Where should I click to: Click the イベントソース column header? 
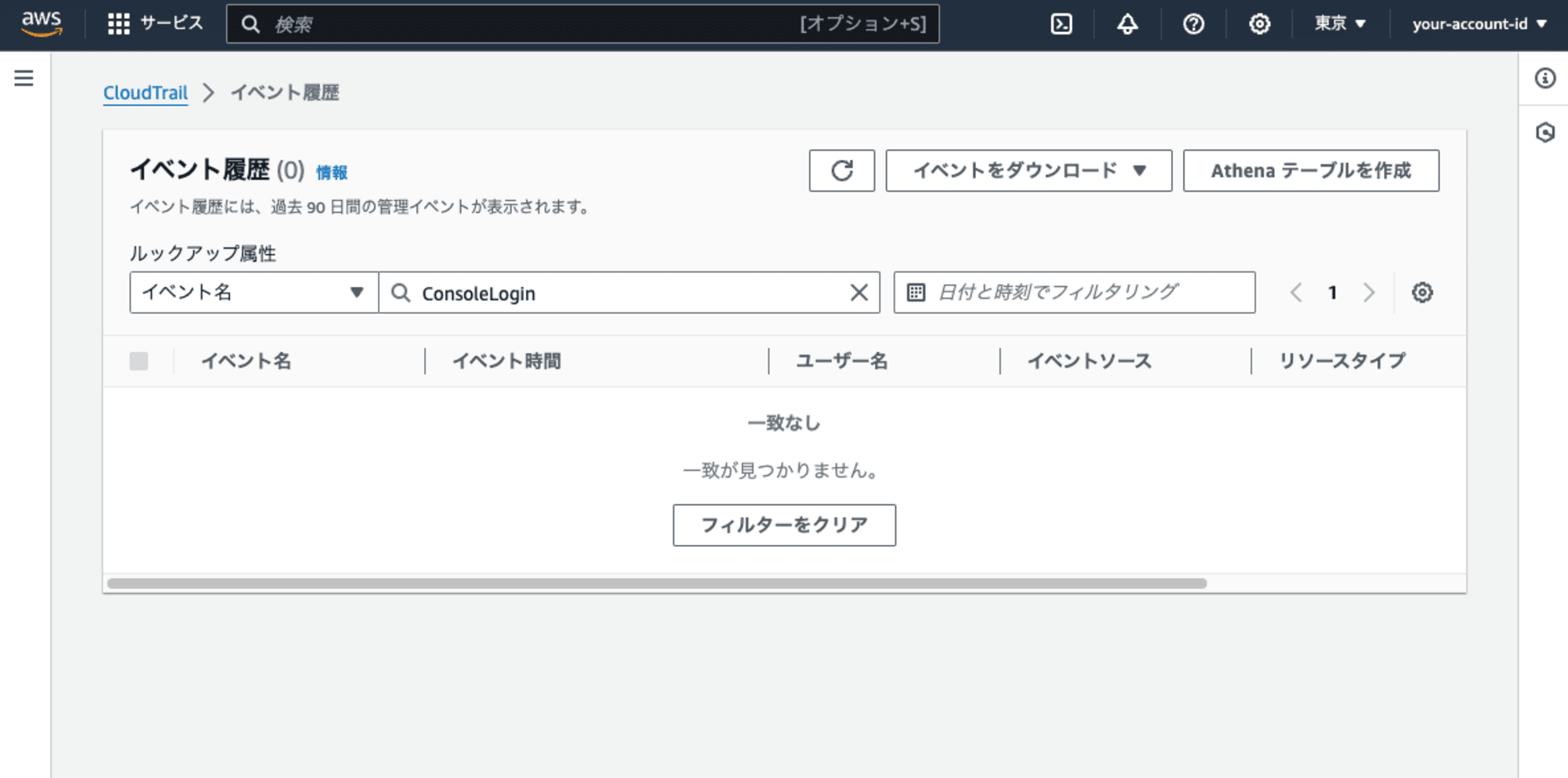tap(1090, 361)
